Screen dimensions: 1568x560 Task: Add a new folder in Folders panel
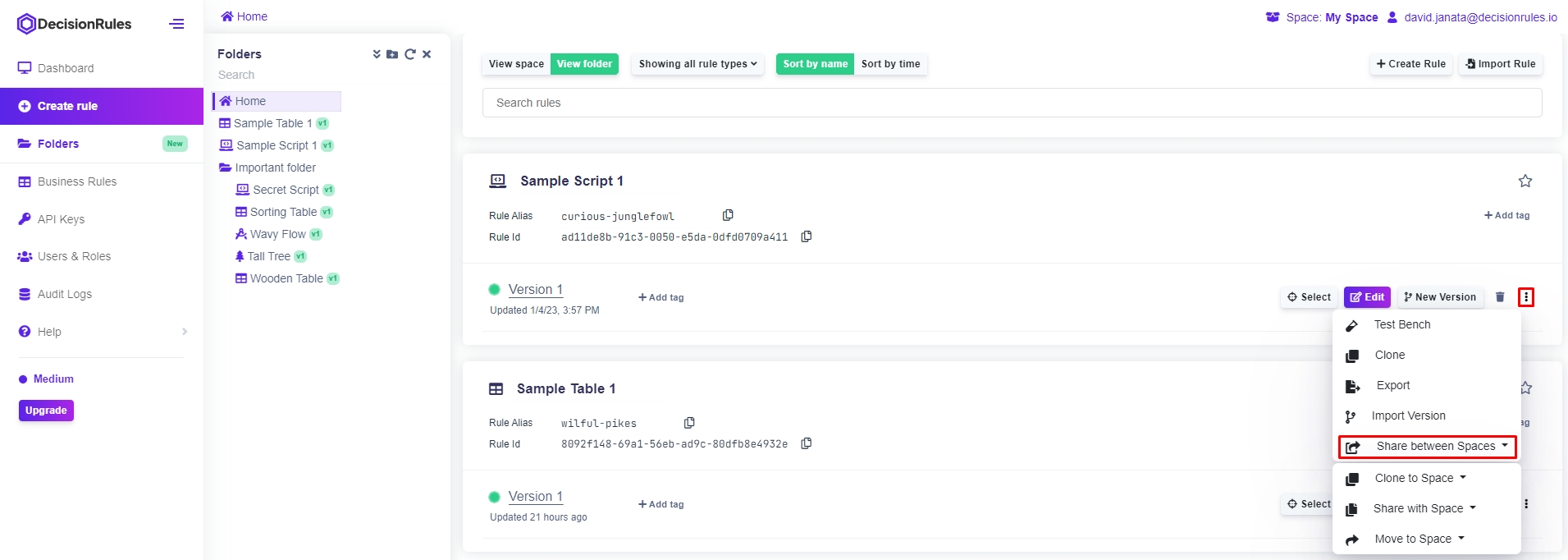click(x=392, y=54)
